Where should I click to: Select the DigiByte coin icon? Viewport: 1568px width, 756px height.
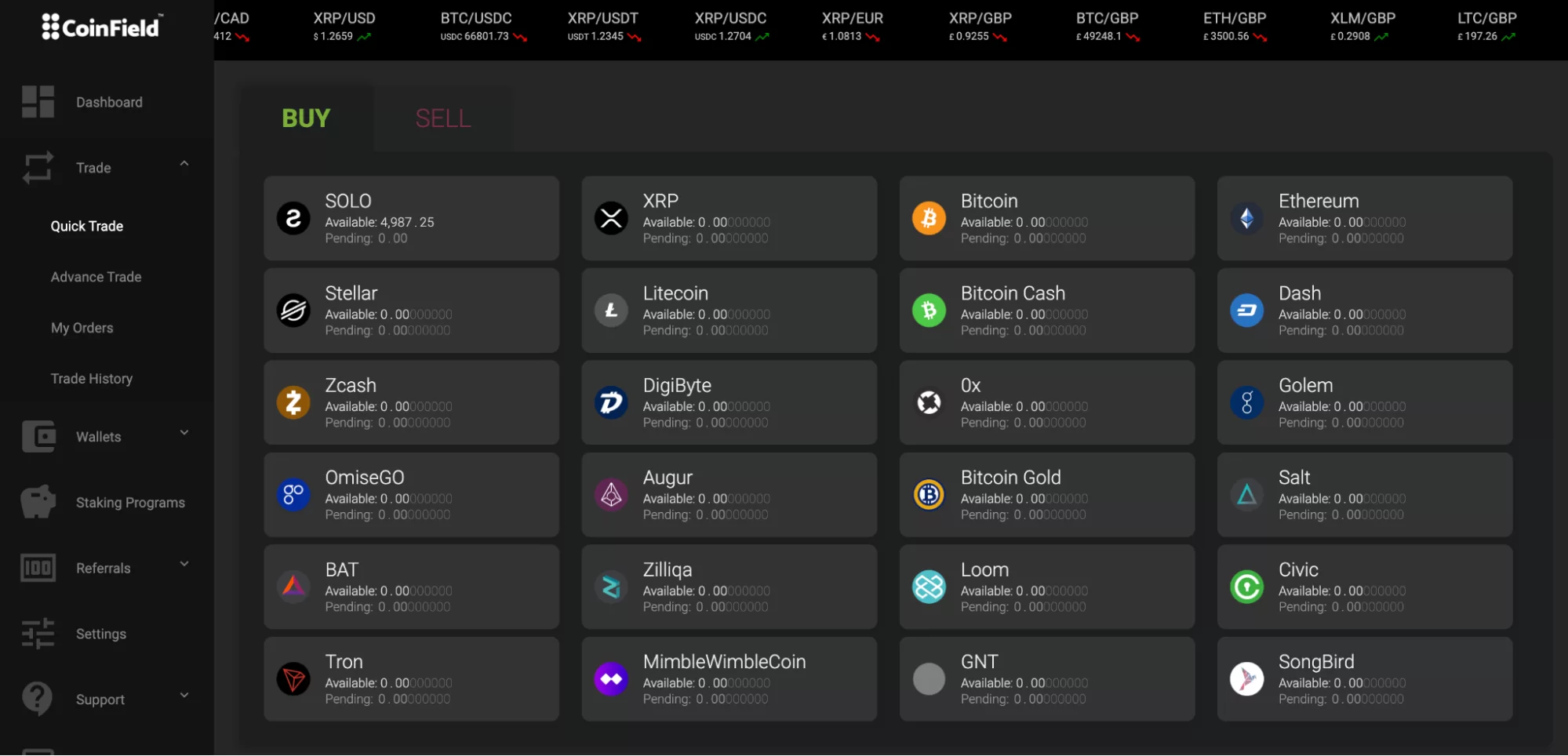click(611, 402)
